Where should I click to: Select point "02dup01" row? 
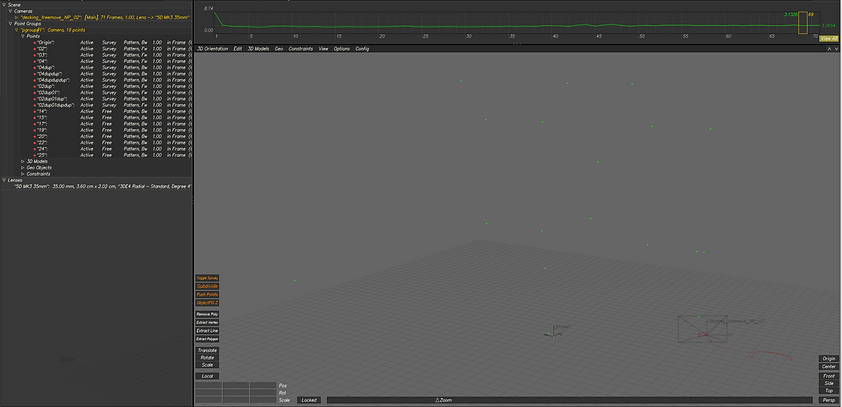[x=112, y=92]
